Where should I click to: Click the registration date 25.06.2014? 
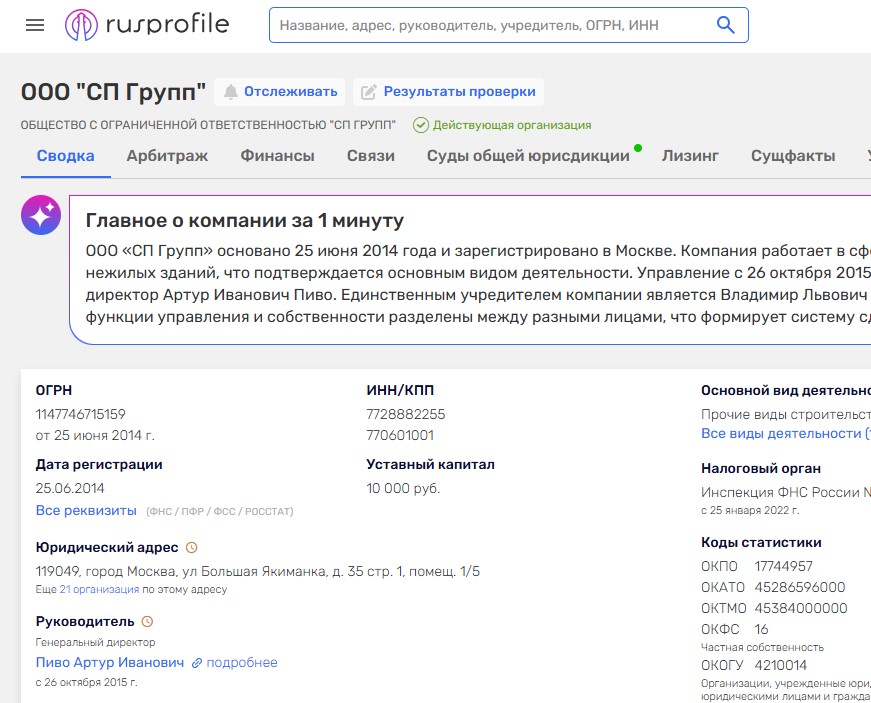pyautogui.click(x=70, y=488)
